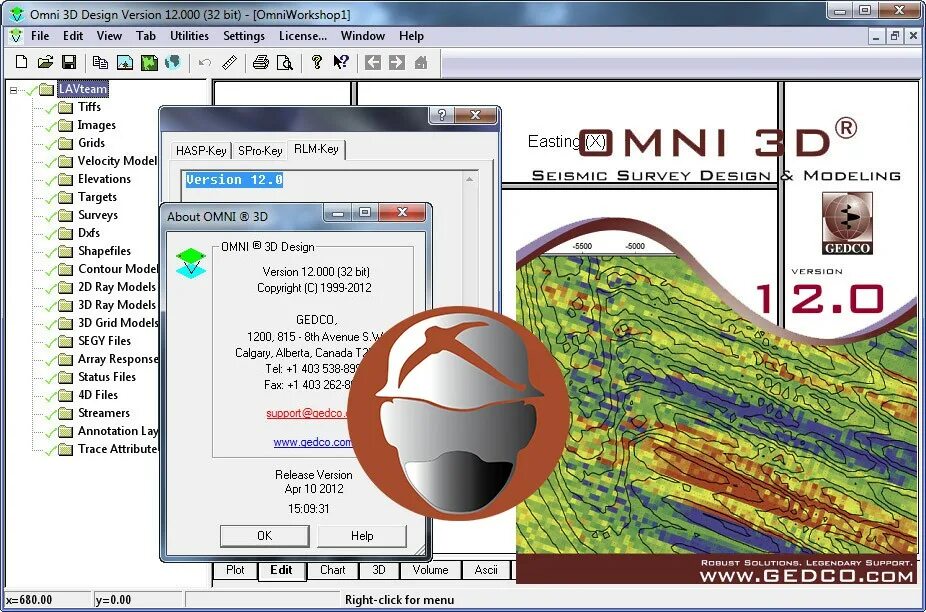The height and width of the screenshot is (612, 926).
Task: Toggle the check mark beside 4D Files
Action: [x=51, y=396]
